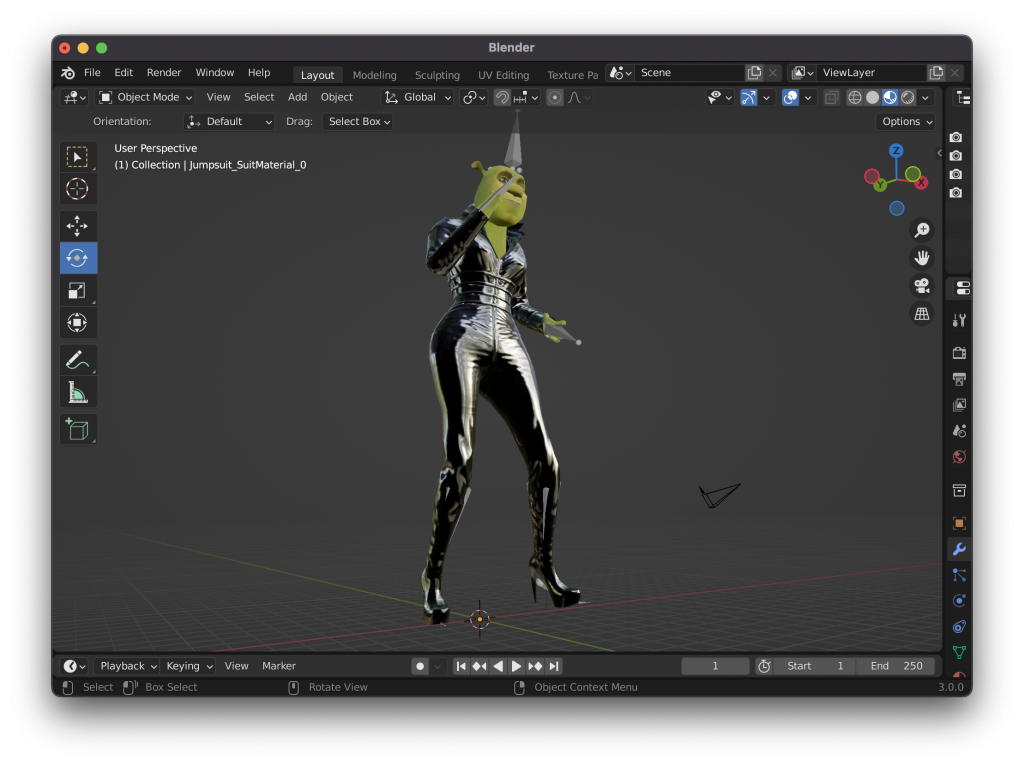
Task: Toggle show overlays button
Action: point(790,97)
